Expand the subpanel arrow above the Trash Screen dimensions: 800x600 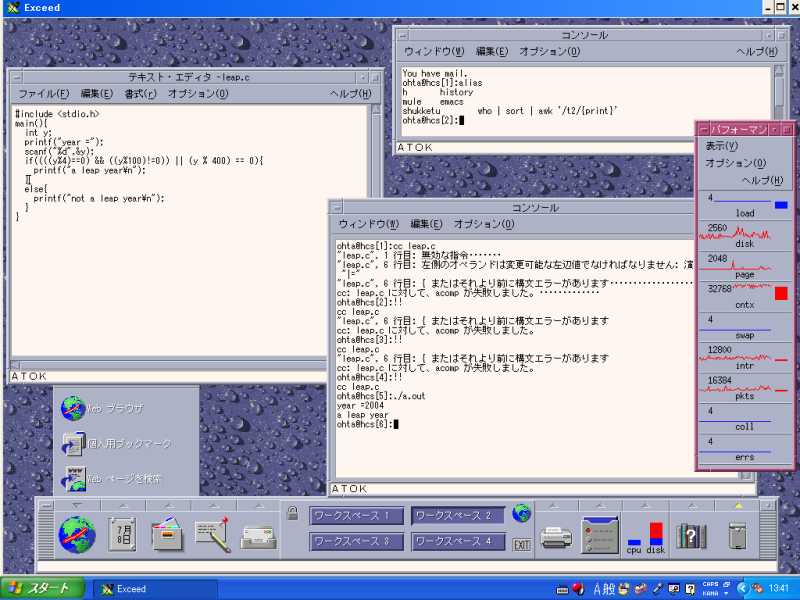pyautogui.click(x=737, y=506)
